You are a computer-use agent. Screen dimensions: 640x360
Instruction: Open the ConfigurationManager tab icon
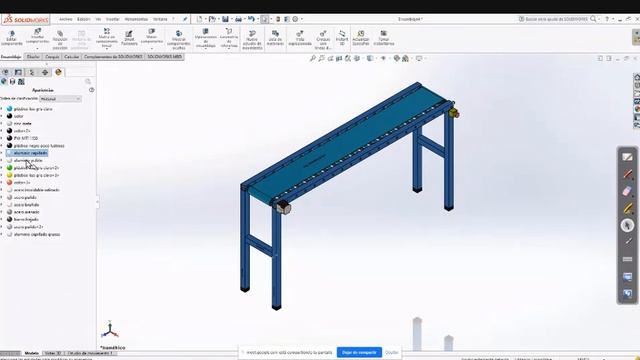coord(31,72)
